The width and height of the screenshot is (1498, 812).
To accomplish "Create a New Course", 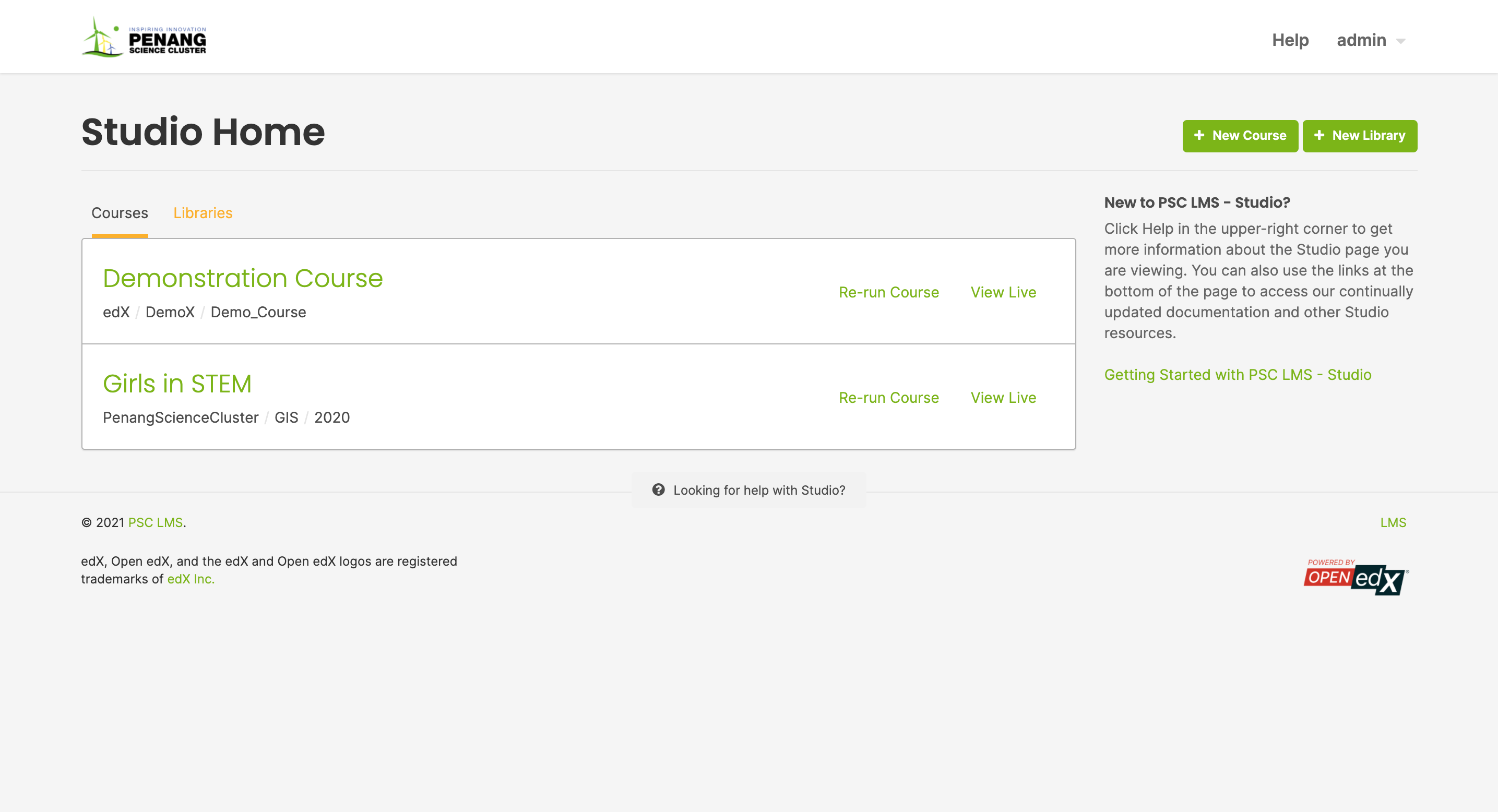I will click(1240, 136).
